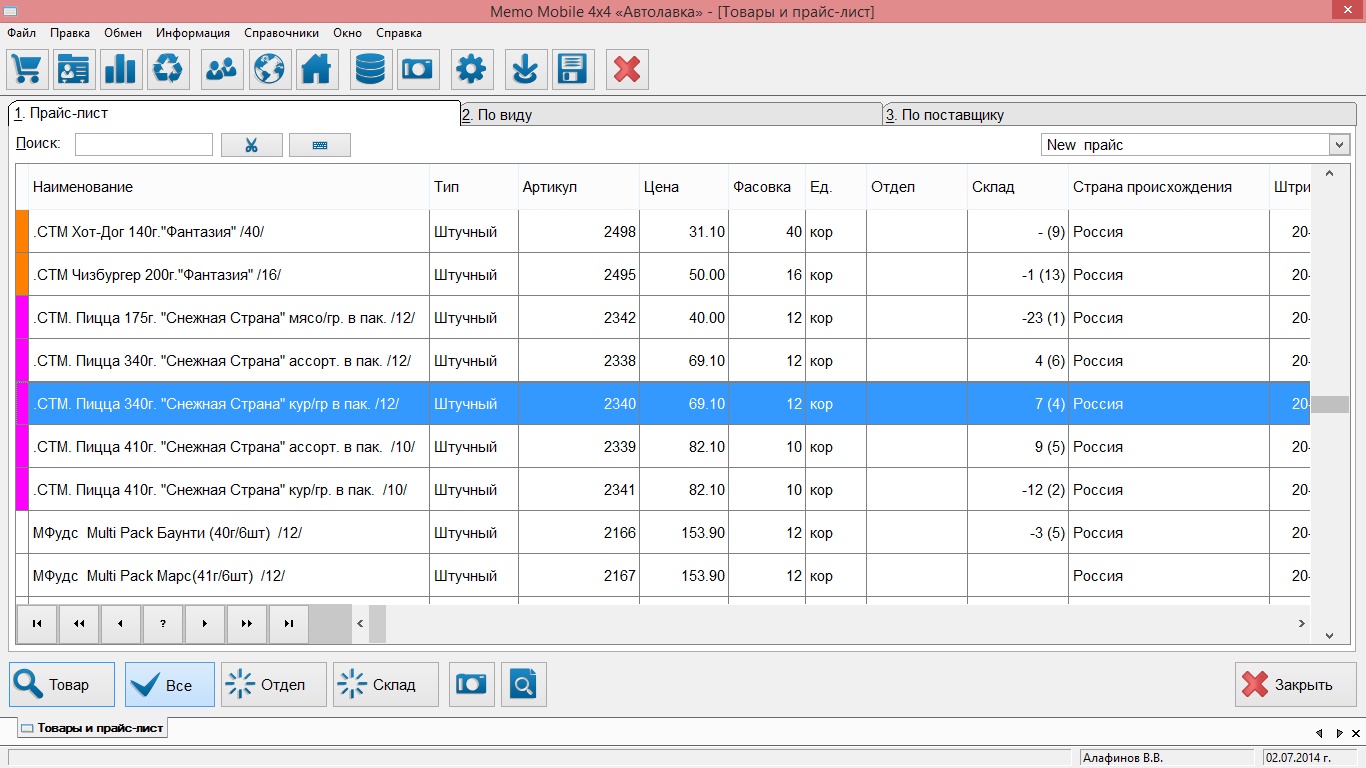Image resolution: width=1366 pixels, height=768 pixels.
Task: Click the shopping cart toolbar icon
Action: (x=28, y=70)
